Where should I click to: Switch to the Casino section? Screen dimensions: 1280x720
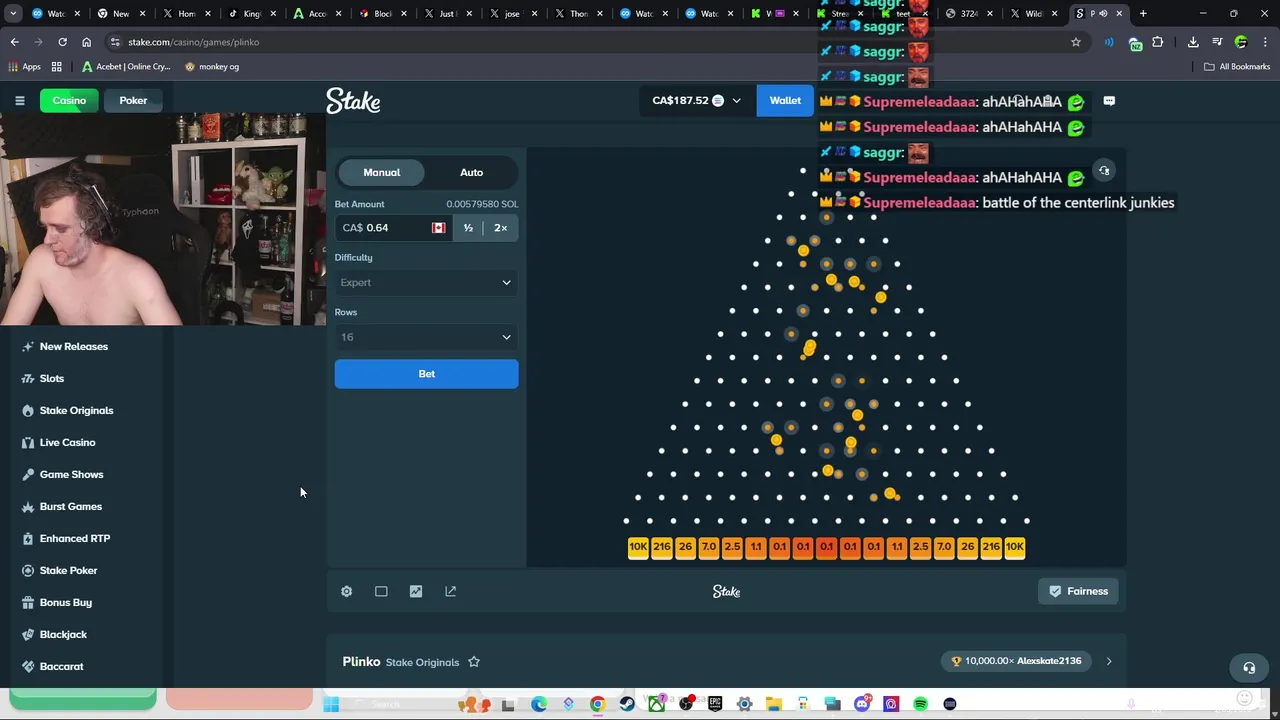coord(69,100)
